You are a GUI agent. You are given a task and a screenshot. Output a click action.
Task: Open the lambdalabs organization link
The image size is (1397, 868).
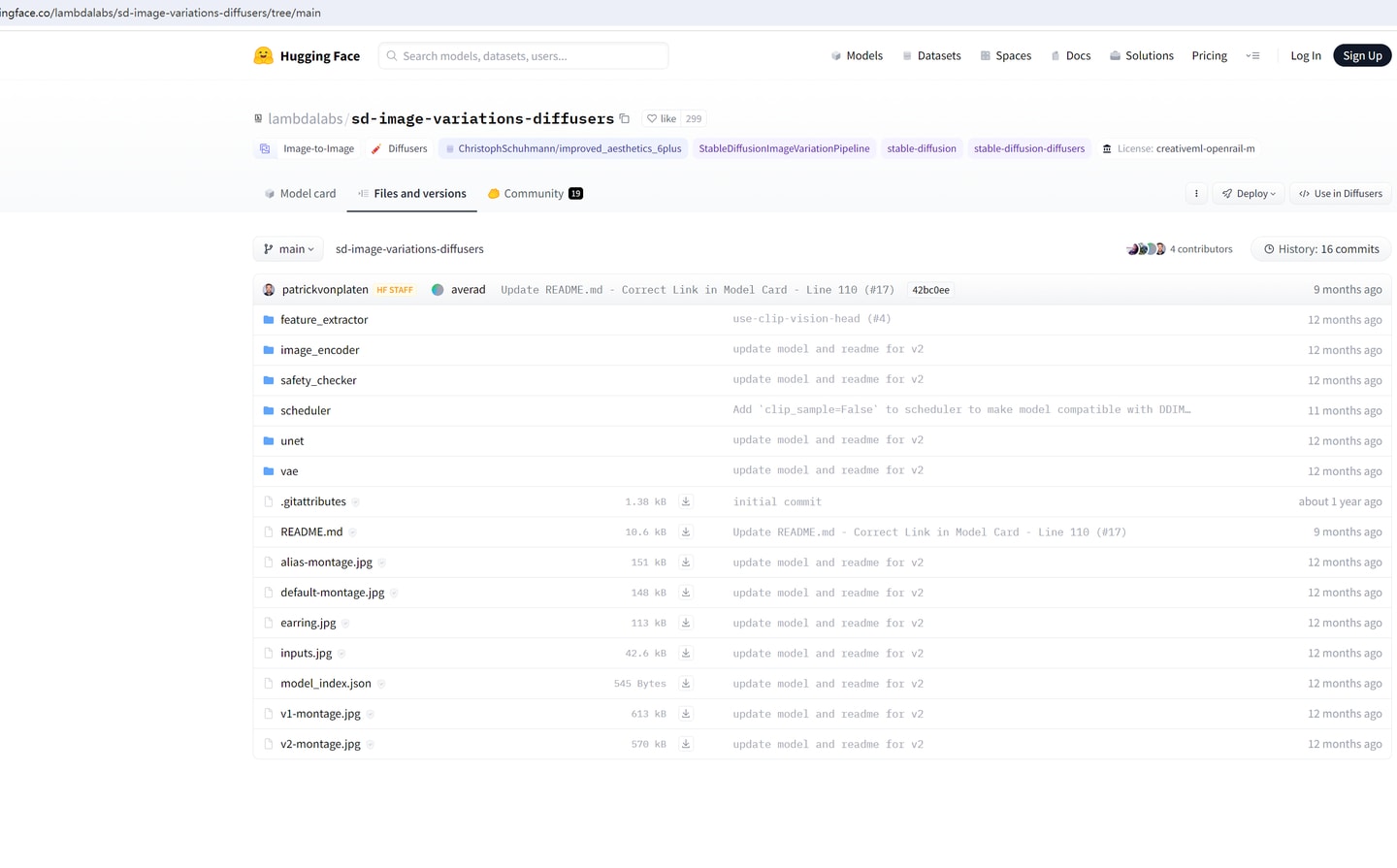click(306, 118)
